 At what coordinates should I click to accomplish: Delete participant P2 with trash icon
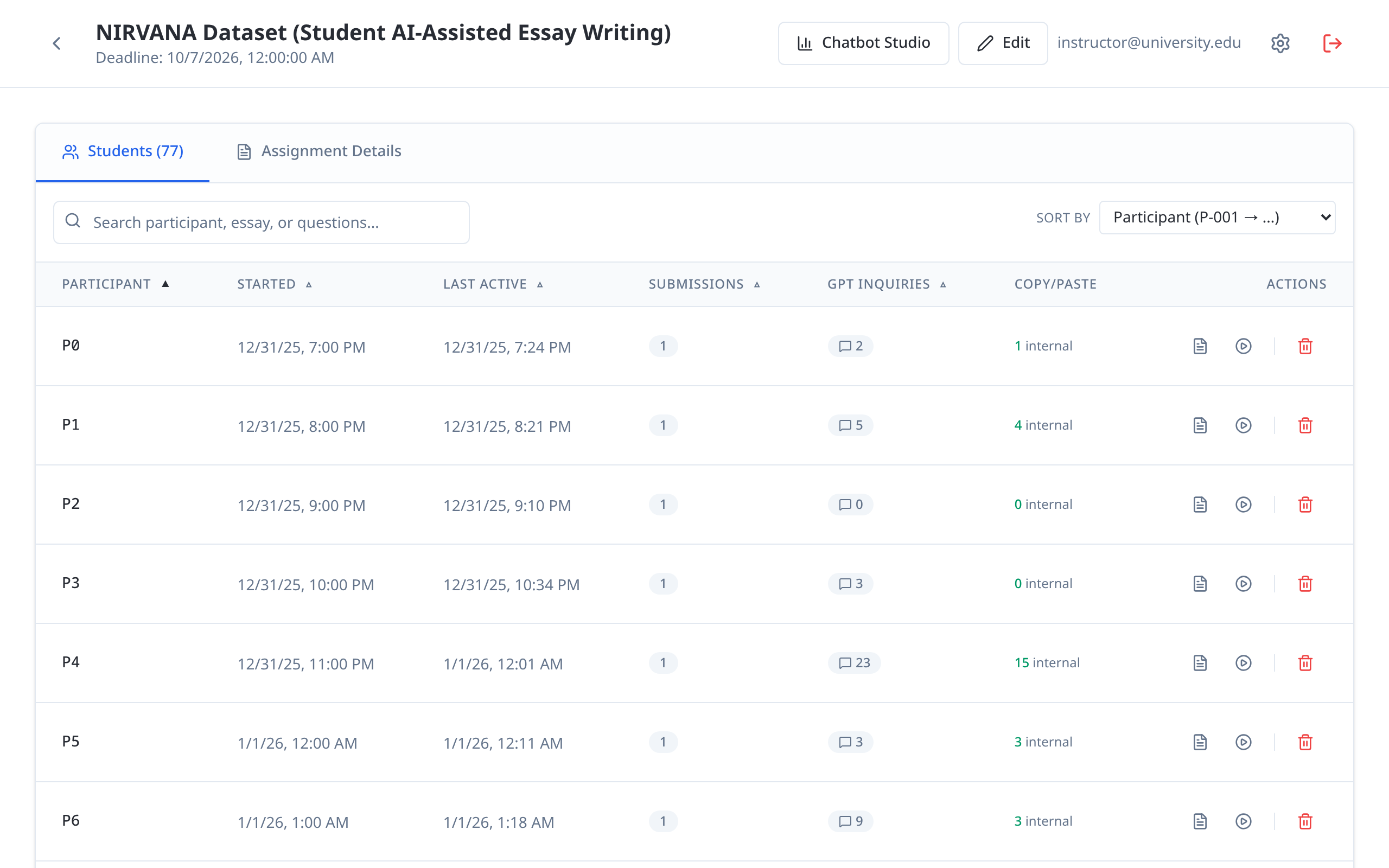point(1305,505)
